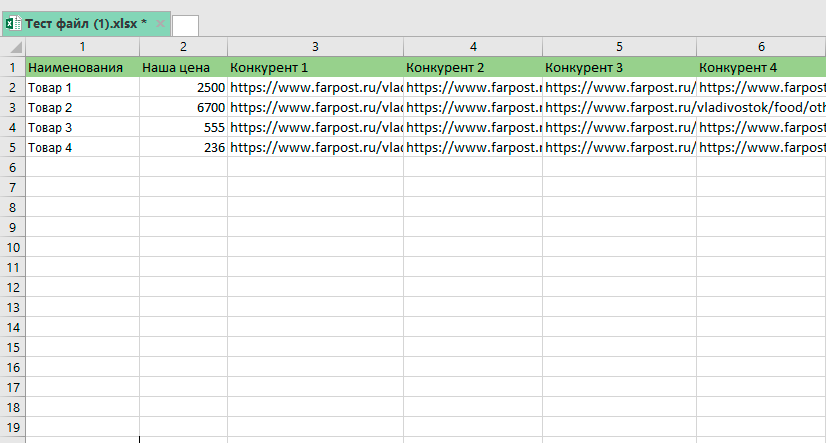Open Товар 2 Конкурент 3 farpost link
Image resolution: width=826 pixels, height=443 pixels.
619,107
